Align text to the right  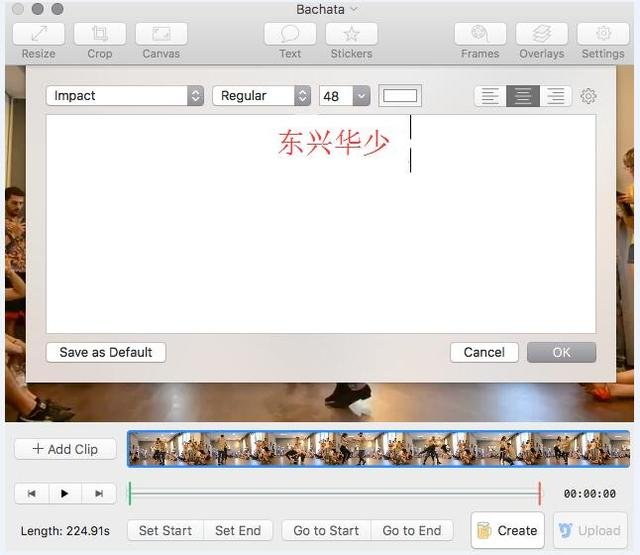pyautogui.click(x=556, y=96)
